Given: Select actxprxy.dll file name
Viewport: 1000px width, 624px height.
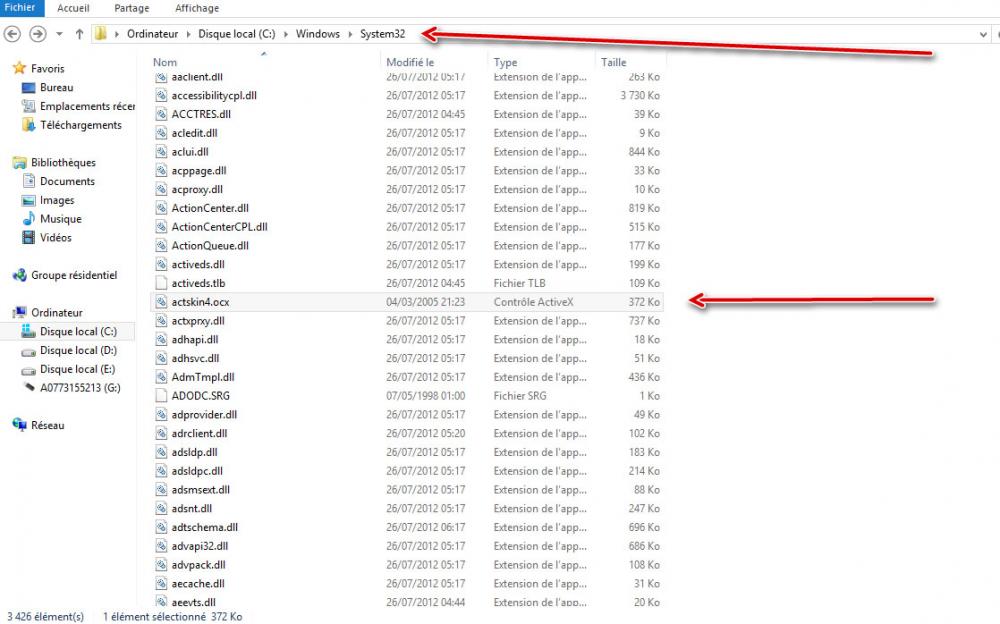Looking at the screenshot, I should tap(198, 321).
